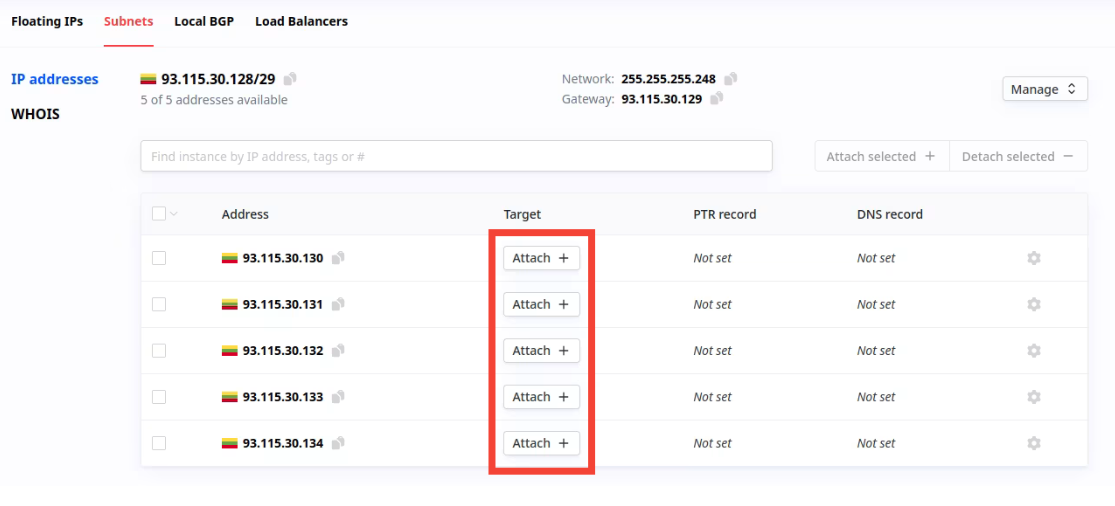This screenshot has height=506, width=1115.
Task: Toggle the select-all checkbox in header
Action: pos(159,214)
